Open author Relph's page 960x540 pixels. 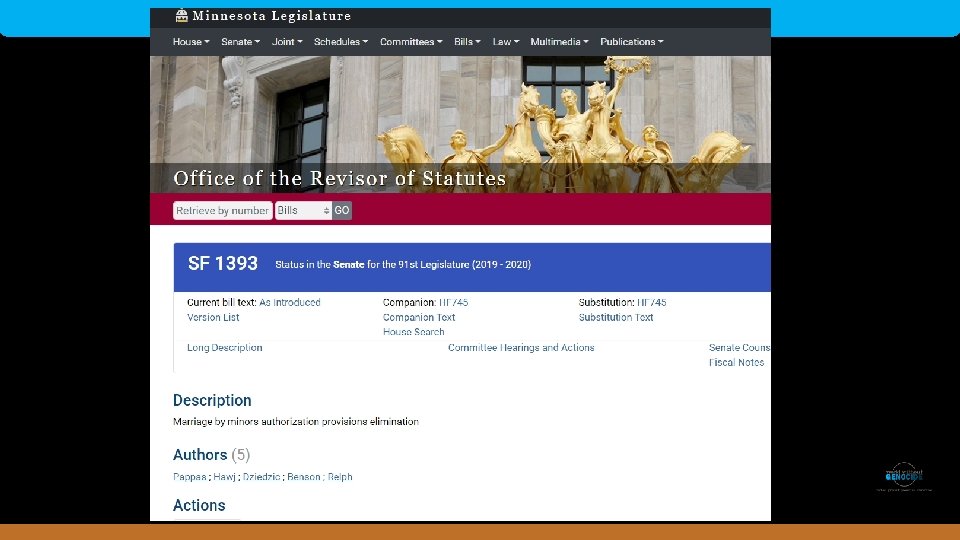point(340,477)
